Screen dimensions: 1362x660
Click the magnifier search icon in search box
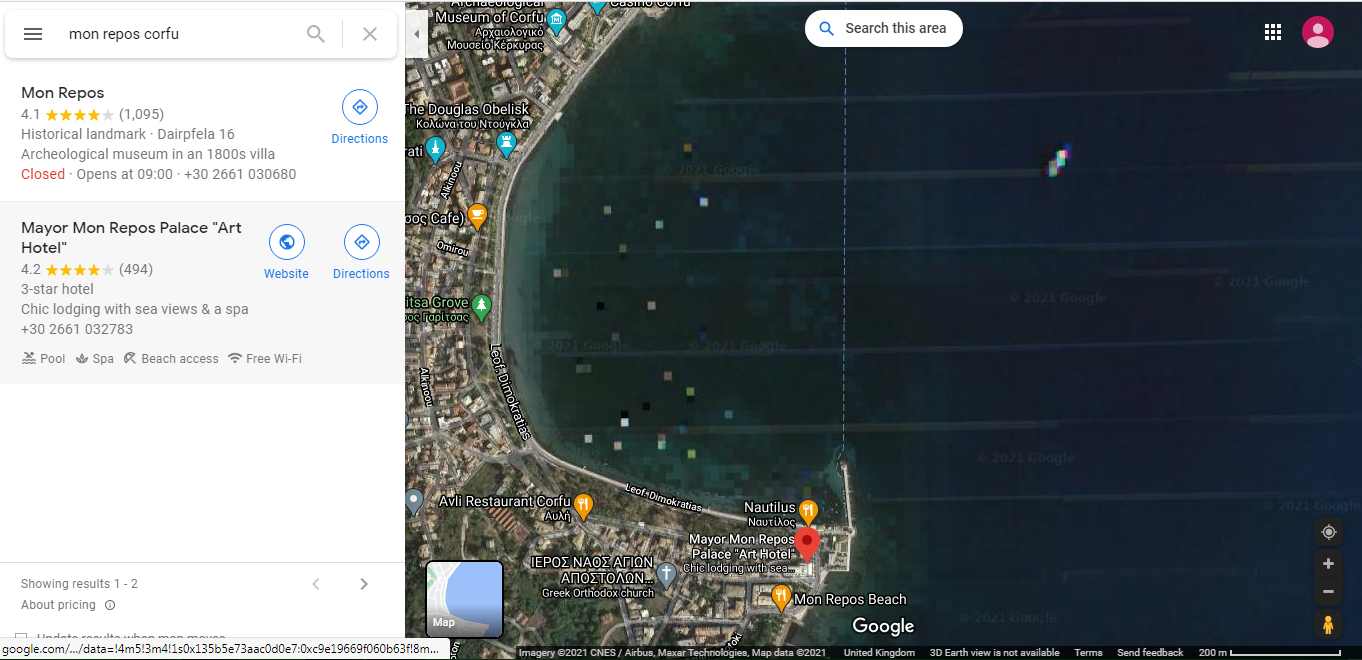pyautogui.click(x=316, y=34)
